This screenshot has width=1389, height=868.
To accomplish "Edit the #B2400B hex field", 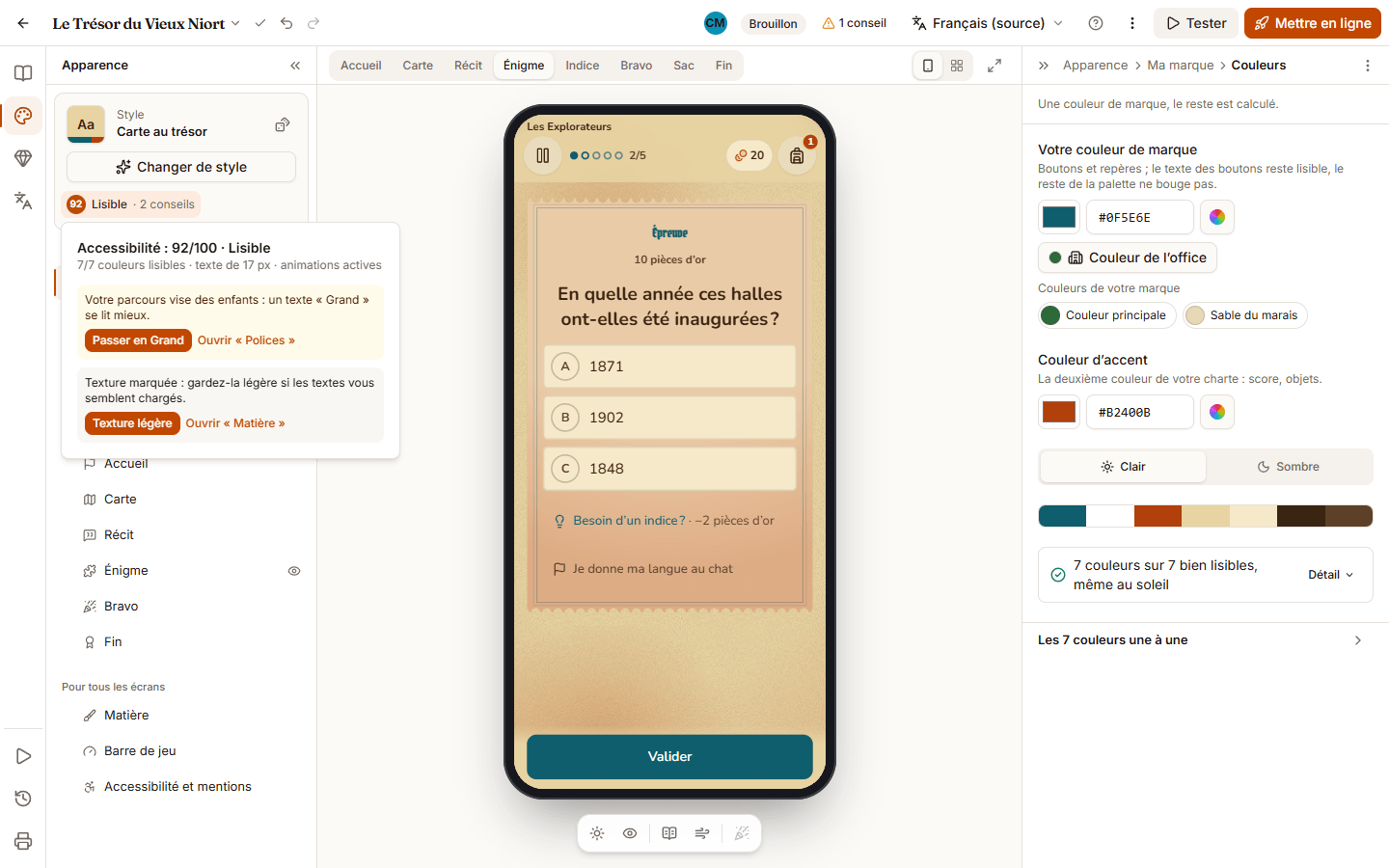I will (x=1140, y=412).
